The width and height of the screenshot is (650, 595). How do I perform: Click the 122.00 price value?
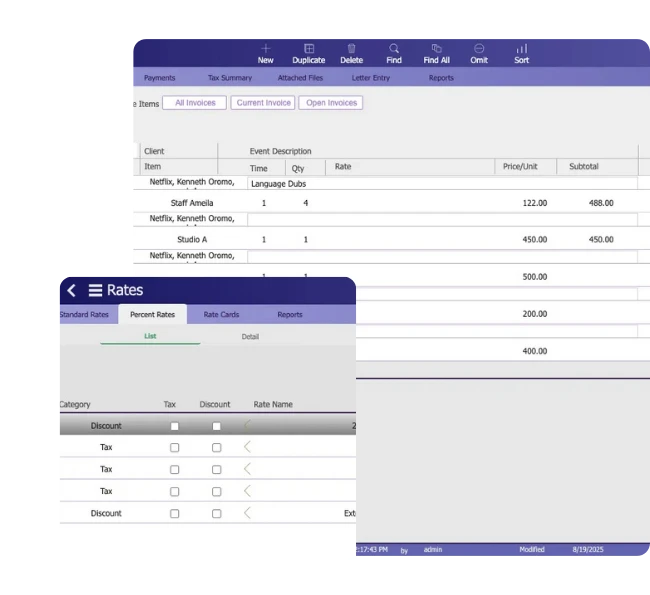point(535,203)
